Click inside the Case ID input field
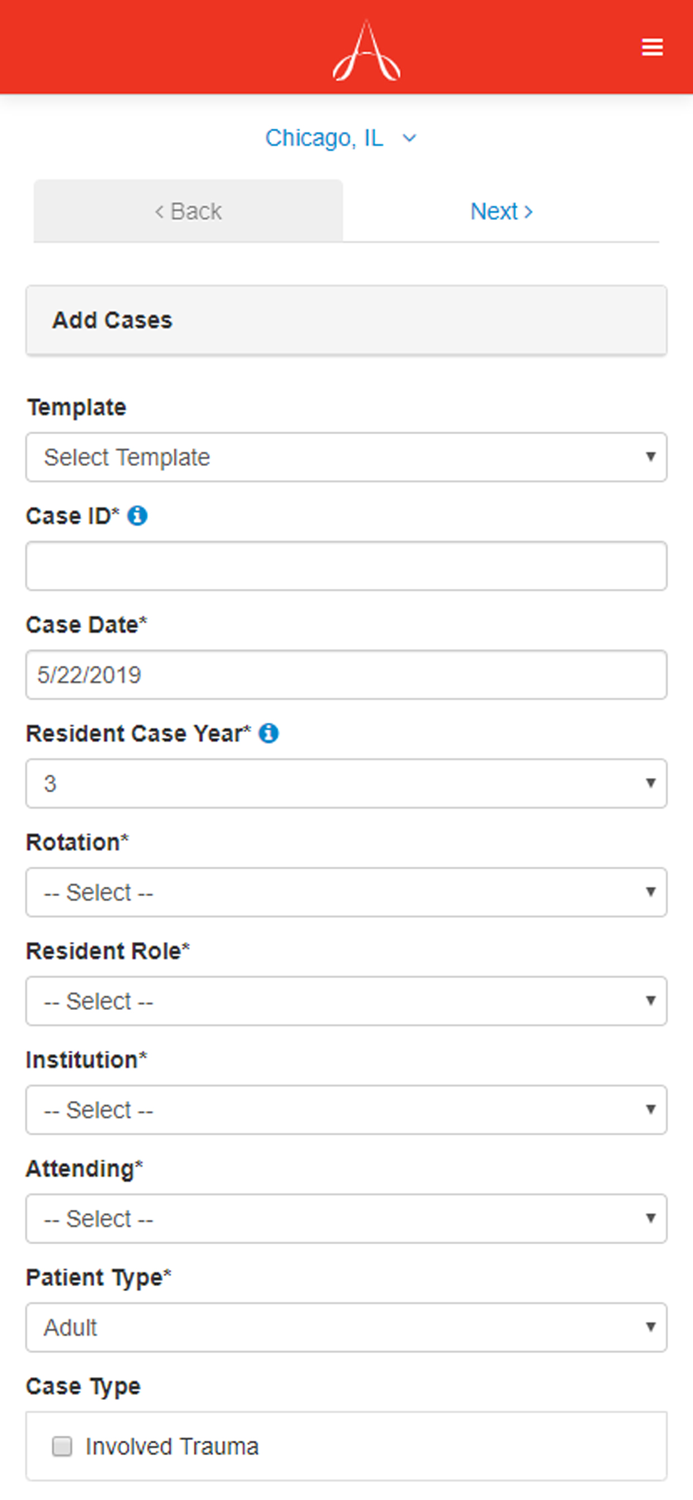693x1500 pixels. point(346,566)
